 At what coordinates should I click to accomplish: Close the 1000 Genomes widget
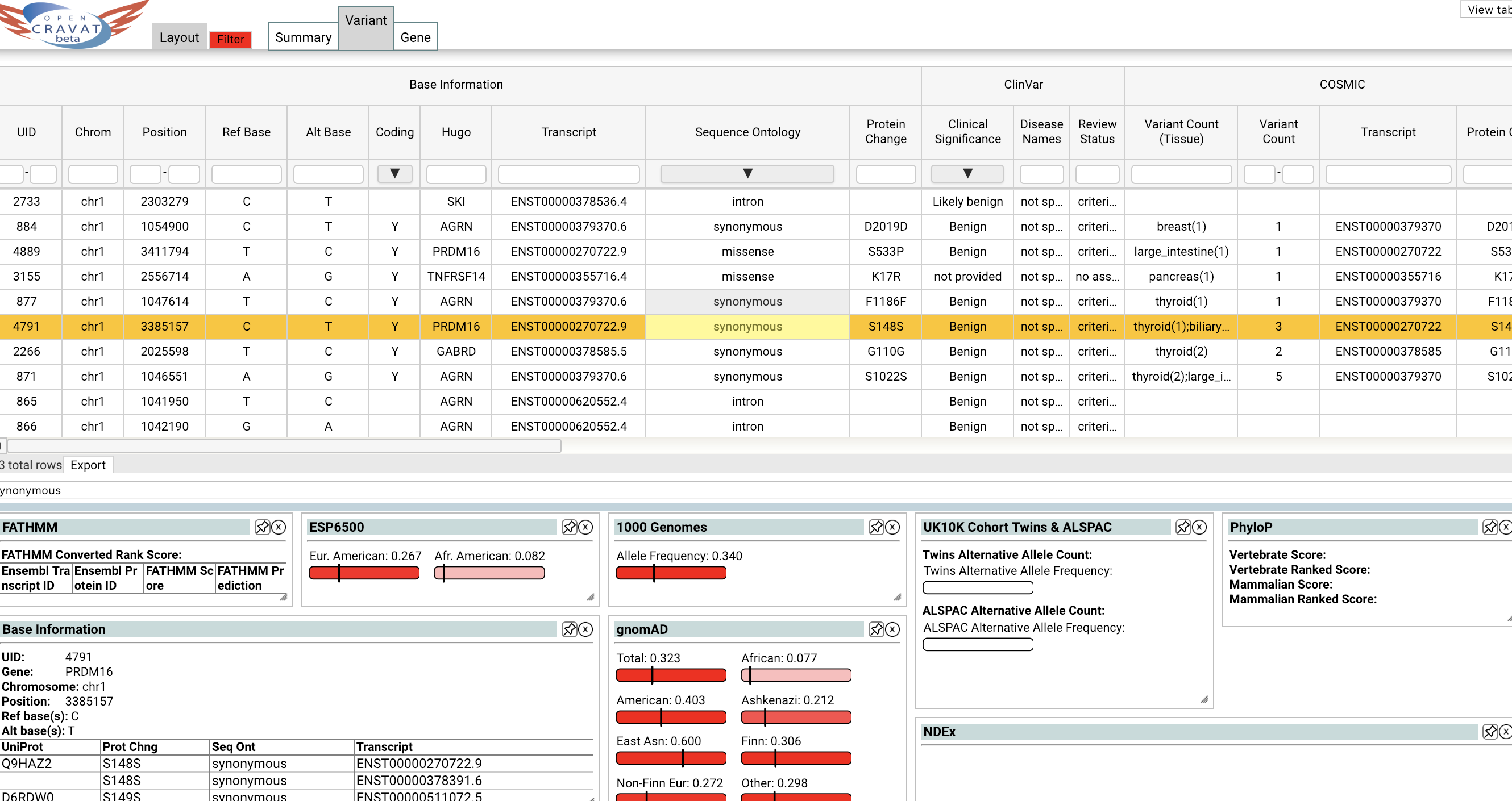(x=893, y=527)
